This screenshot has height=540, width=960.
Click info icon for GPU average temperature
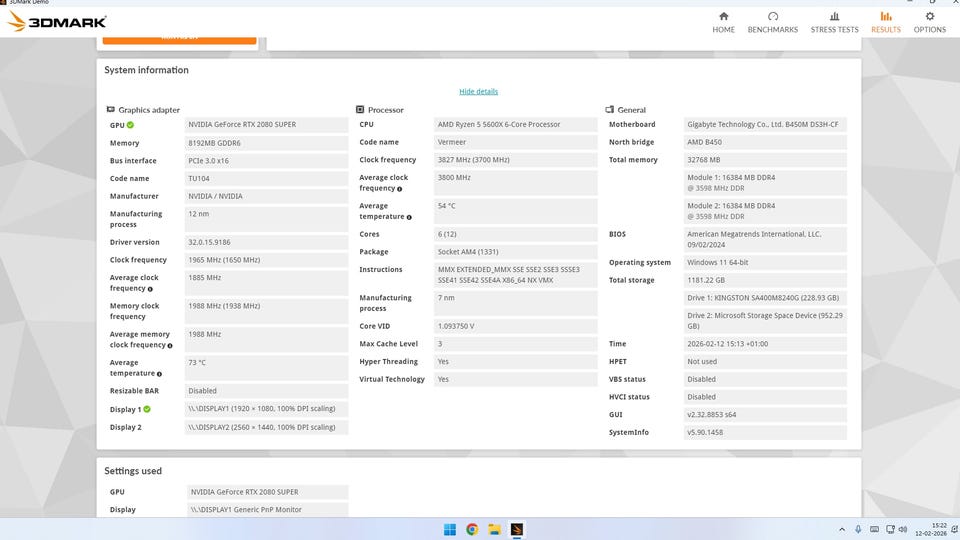[x=159, y=373]
